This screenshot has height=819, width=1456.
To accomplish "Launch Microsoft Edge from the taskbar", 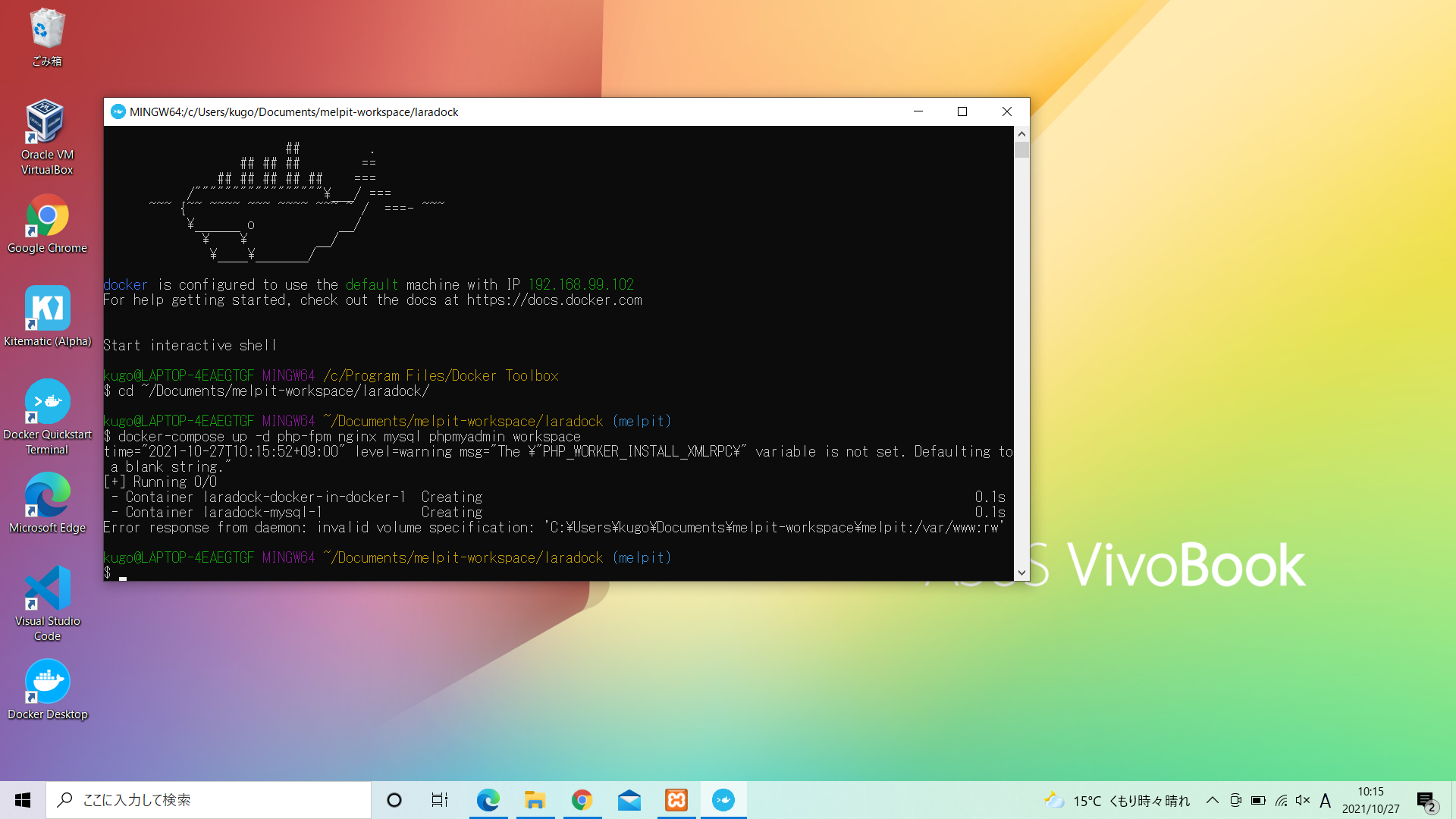I will [488, 800].
